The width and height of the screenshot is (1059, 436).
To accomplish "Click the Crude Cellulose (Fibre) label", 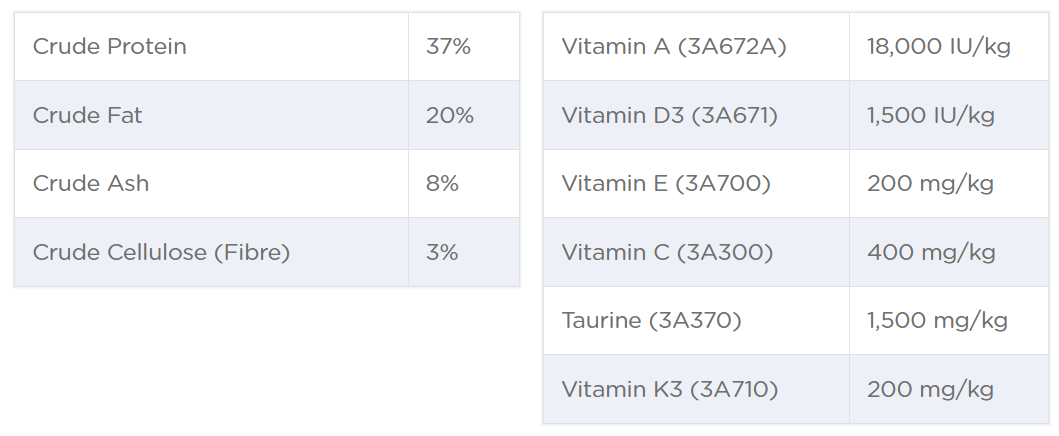I will pyautogui.click(x=161, y=252).
